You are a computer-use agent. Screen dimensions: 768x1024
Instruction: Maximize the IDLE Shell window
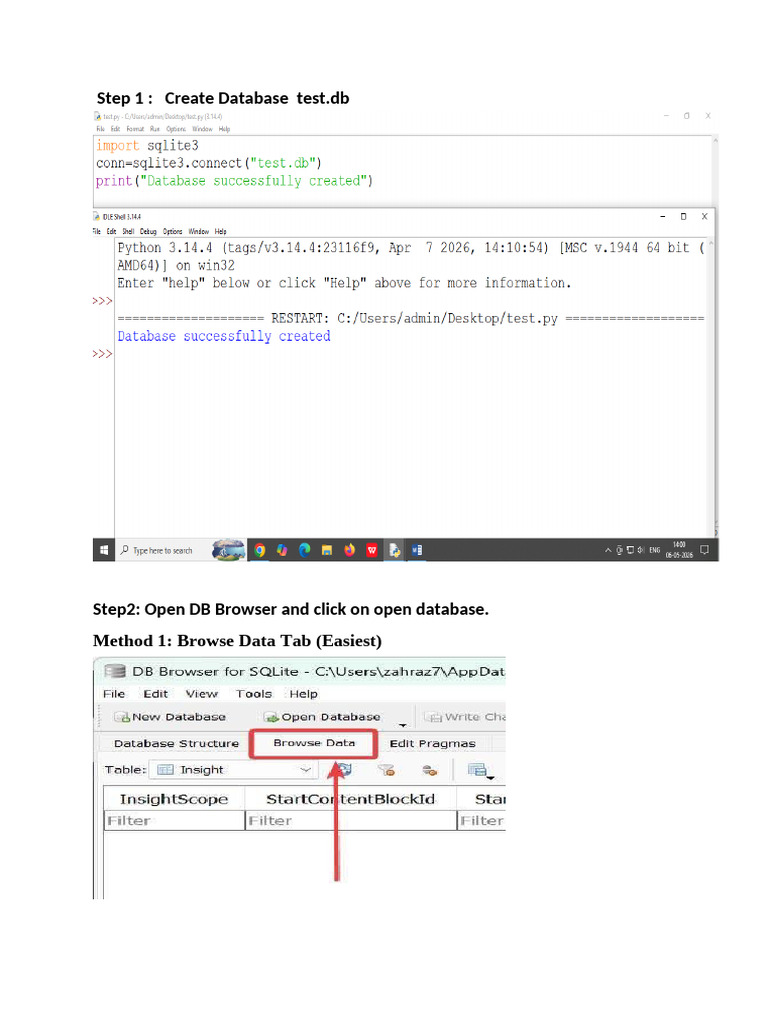pos(684,216)
